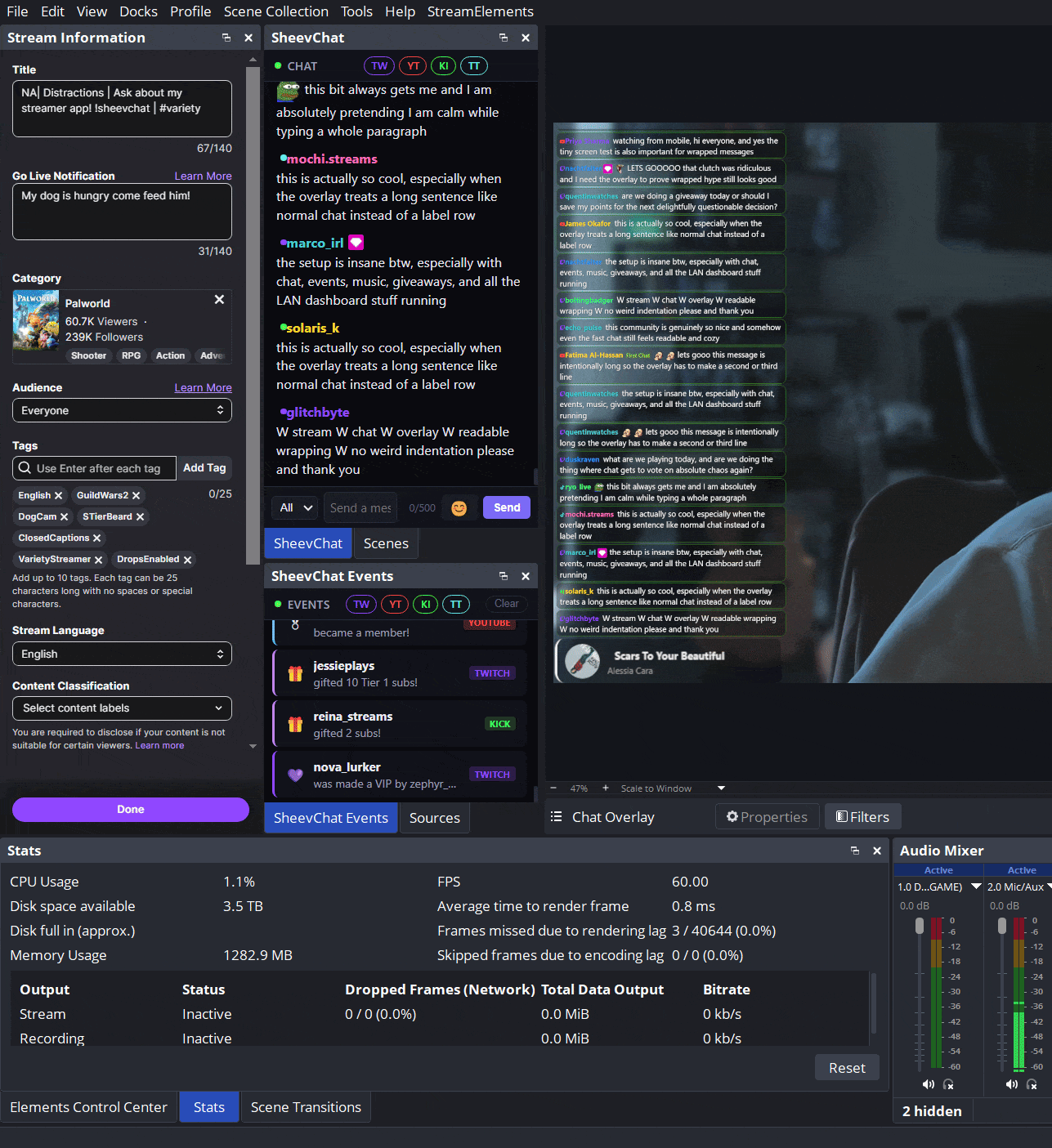Image resolution: width=1052 pixels, height=1148 pixels.
Task: Open the StreamElements menu
Action: pyautogui.click(x=481, y=11)
